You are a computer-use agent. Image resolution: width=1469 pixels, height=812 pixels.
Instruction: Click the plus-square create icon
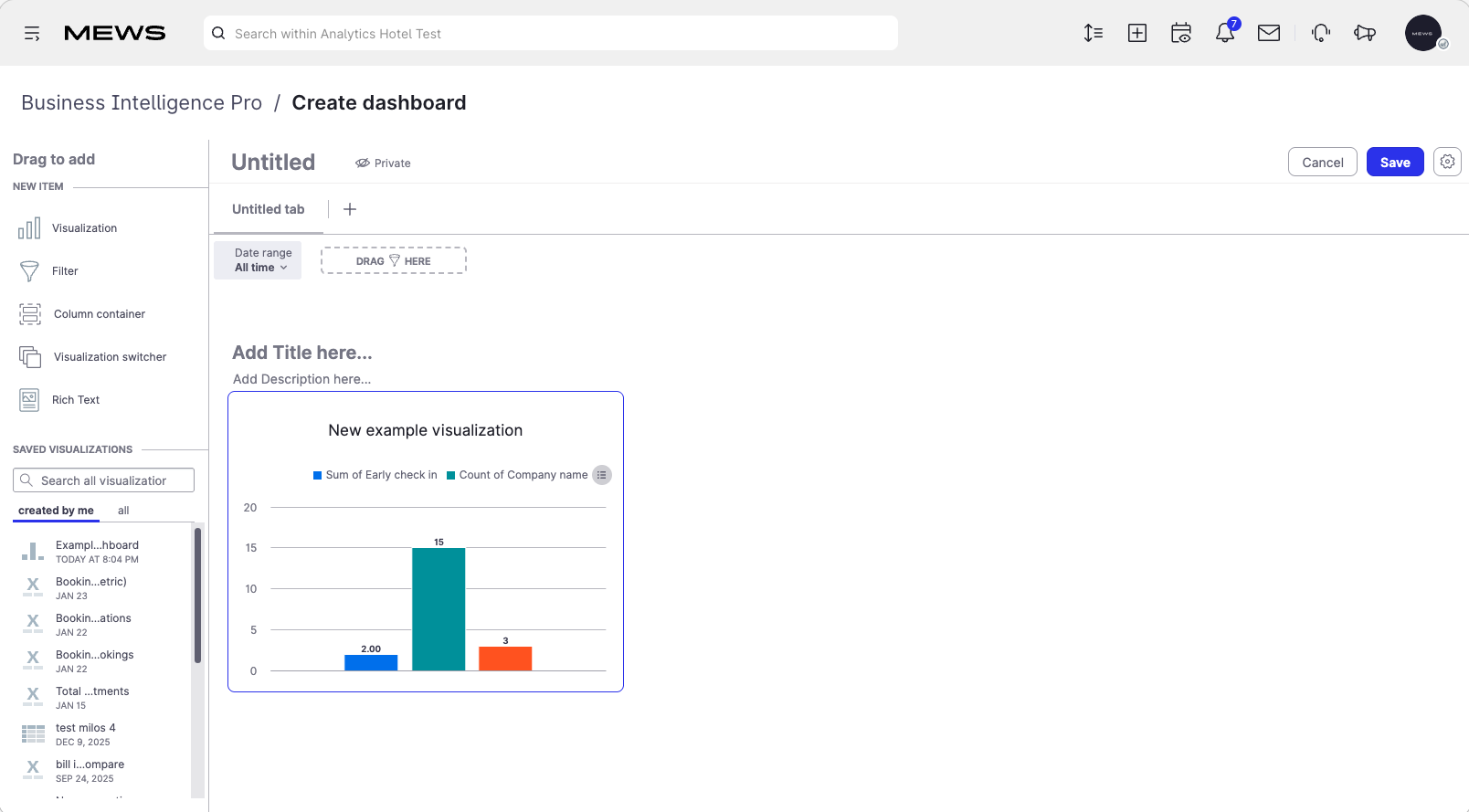click(x=1137, y=33)
